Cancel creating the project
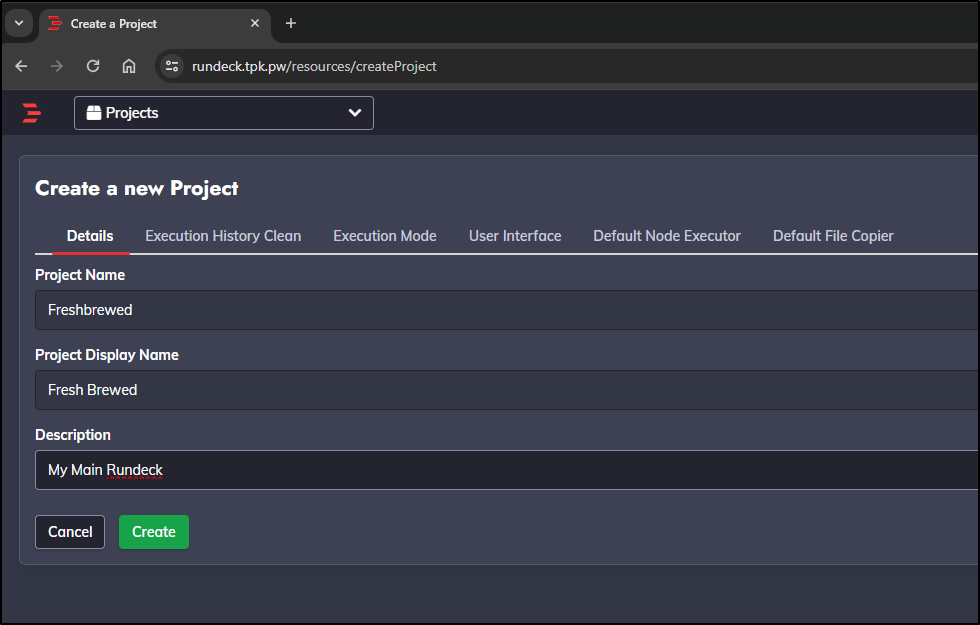The height and width of the screenshot is (625, 980). (x=70, y=532)
